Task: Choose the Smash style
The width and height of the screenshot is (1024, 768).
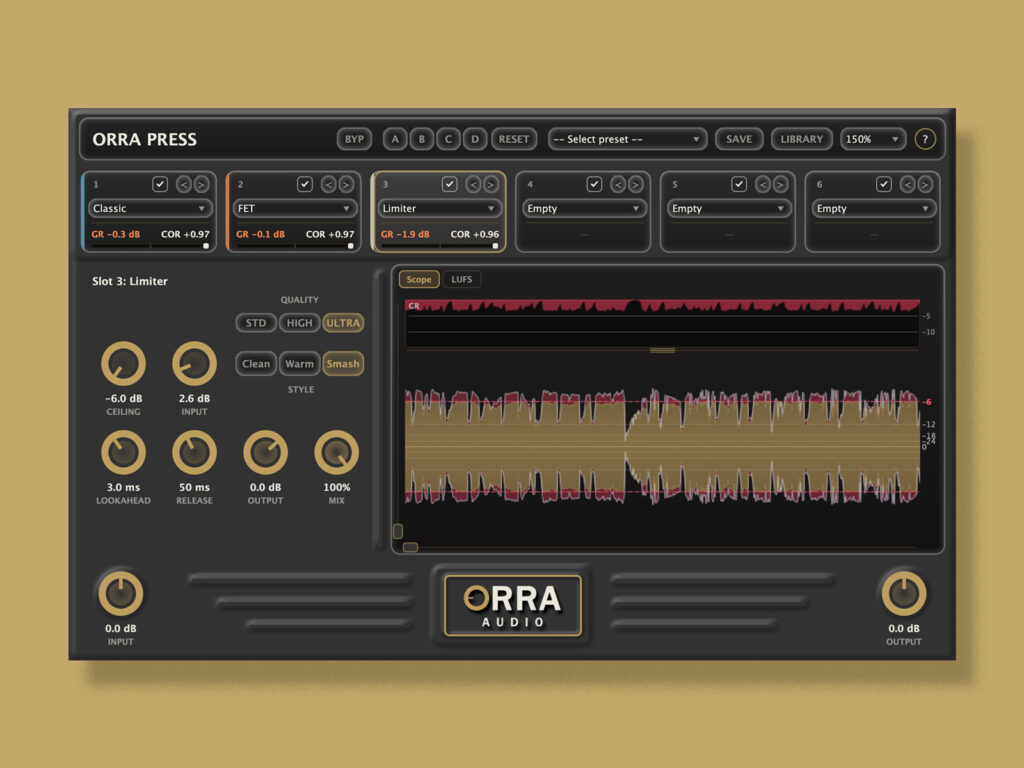Action: point(343,364)
